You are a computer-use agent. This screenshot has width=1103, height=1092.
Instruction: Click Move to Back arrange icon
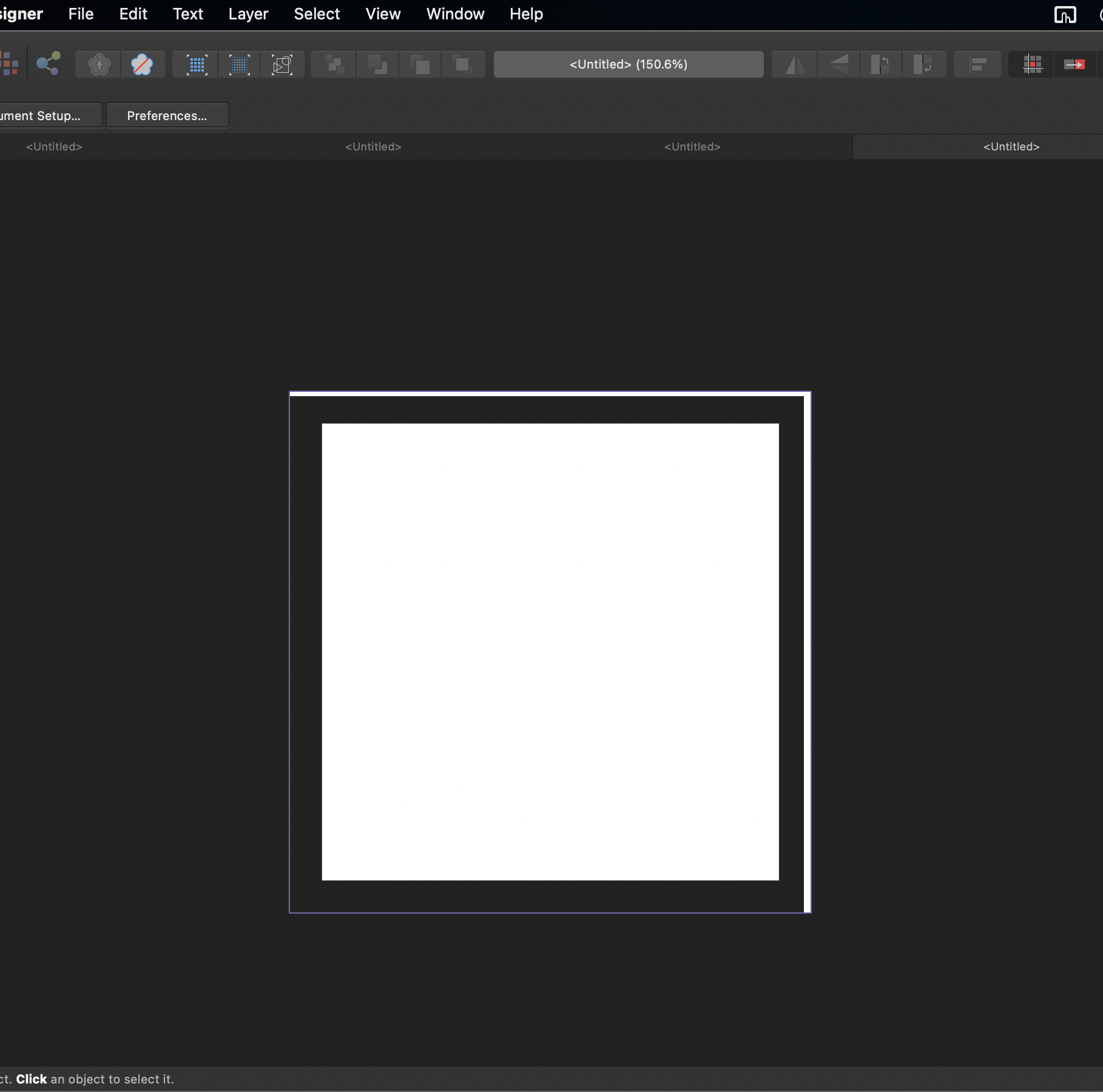coord(334,64)
